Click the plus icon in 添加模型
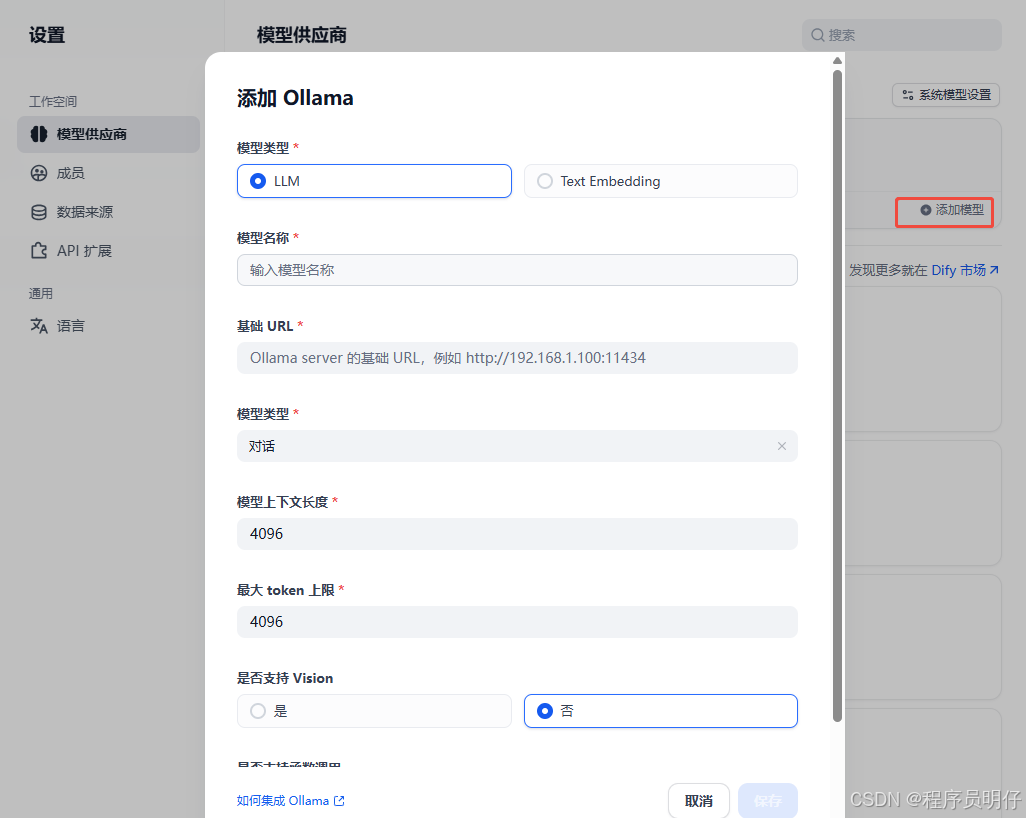Viewport: 1026px width, 818px height. (925, 210)
